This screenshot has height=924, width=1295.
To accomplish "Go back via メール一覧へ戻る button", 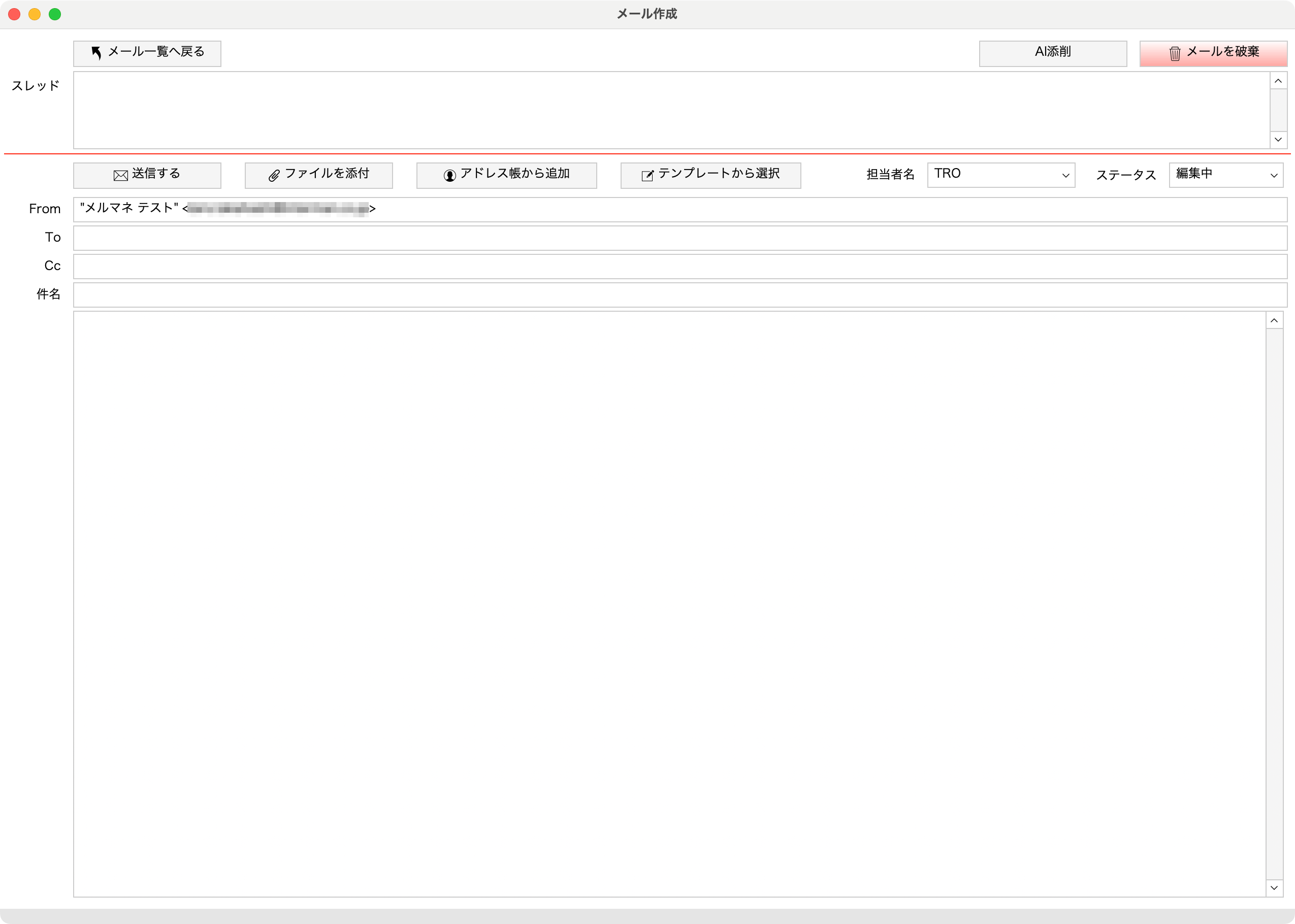I will (147, 53).
